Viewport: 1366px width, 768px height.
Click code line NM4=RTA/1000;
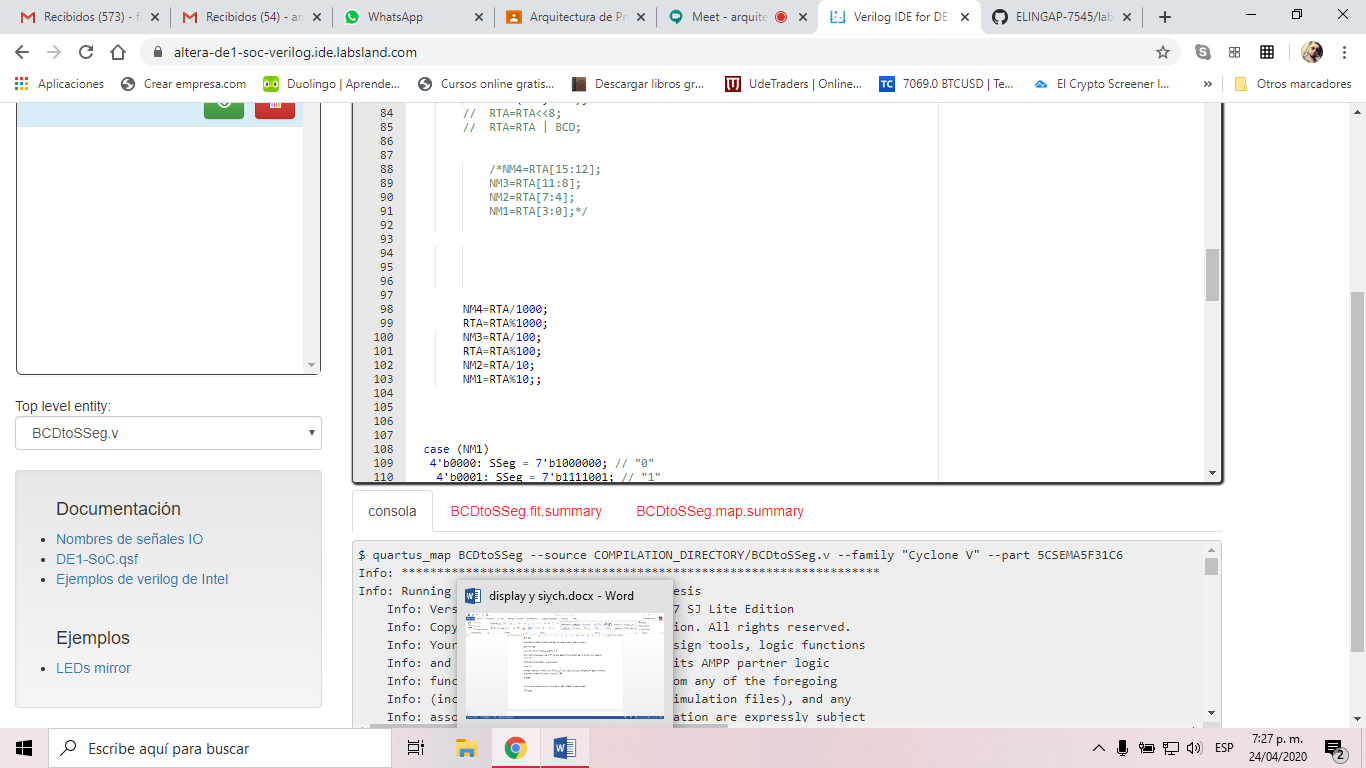[505, 309]
